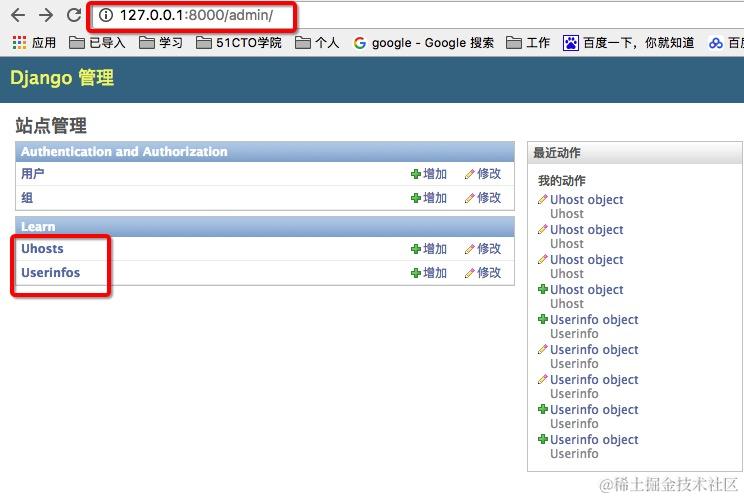Click the browser back arrow

[18, 15]
